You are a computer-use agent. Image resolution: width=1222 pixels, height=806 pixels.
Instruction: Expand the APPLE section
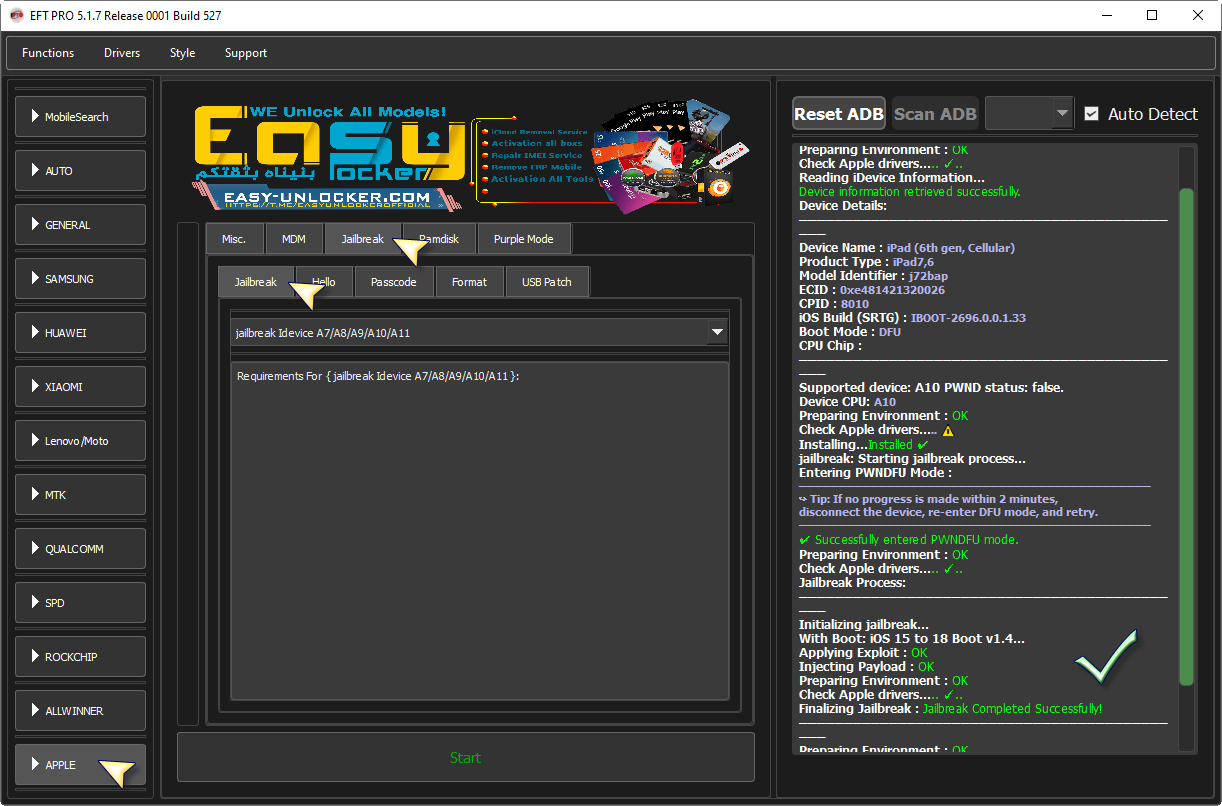point(81,765)
